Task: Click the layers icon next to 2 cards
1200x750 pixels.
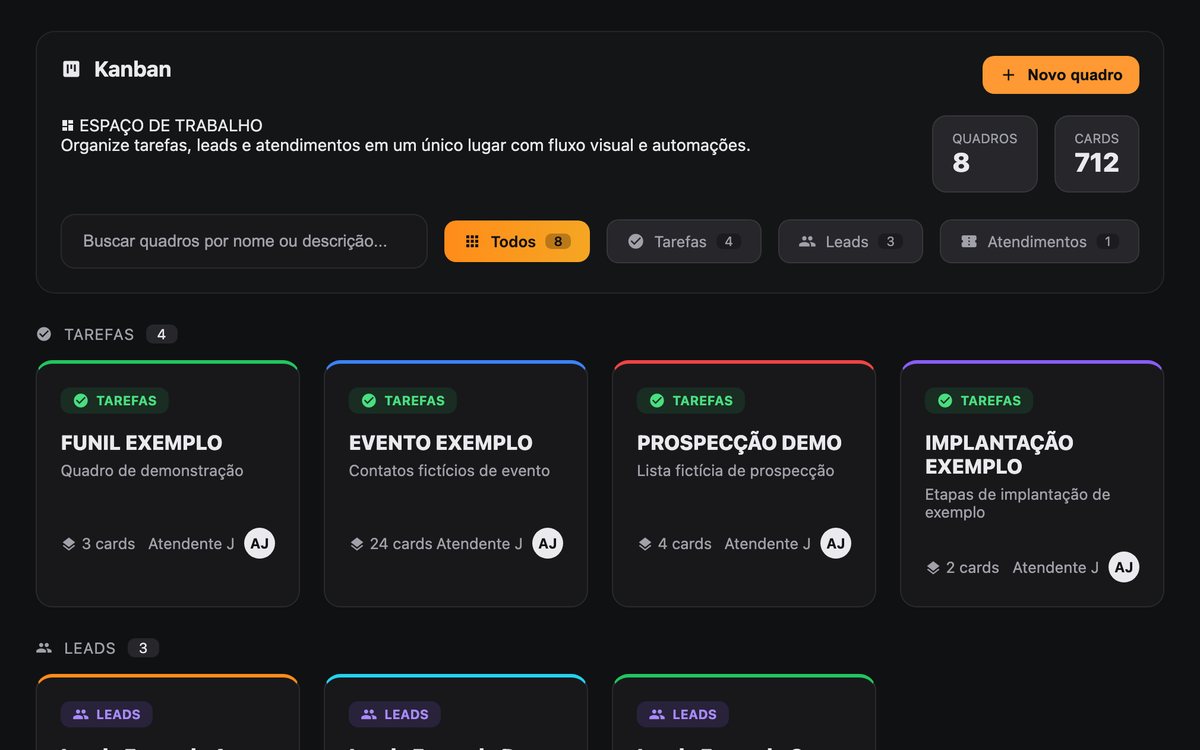Action: click(932, 567)
